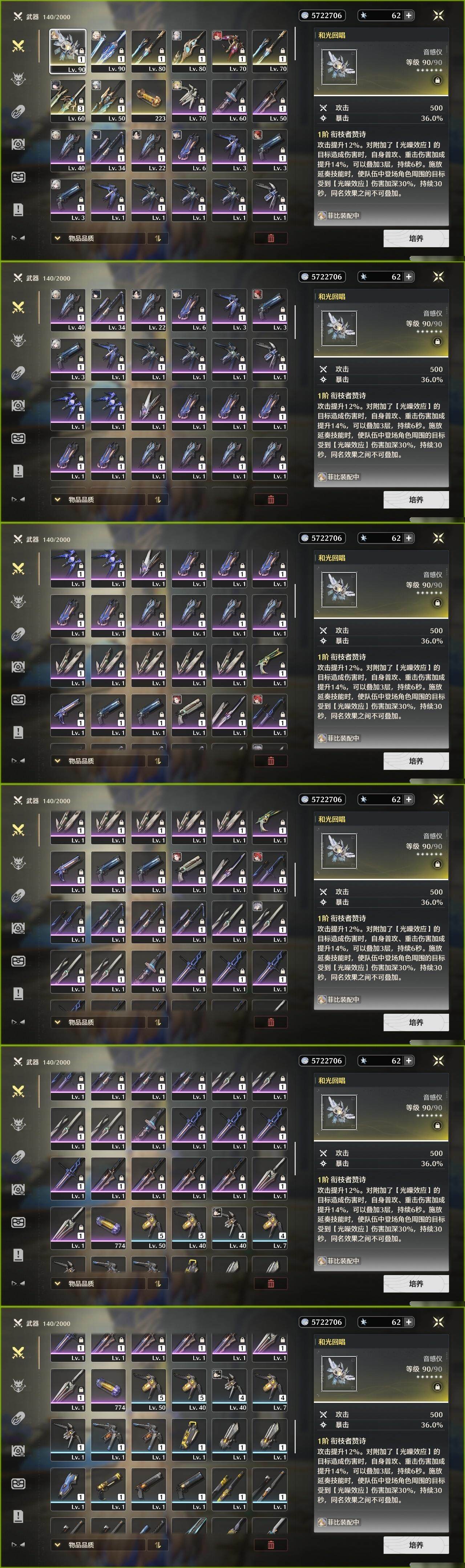Select the Lv. 34 pistols weapon in first screen
The image size is (465, 1568).
click(x=109, y=150)
